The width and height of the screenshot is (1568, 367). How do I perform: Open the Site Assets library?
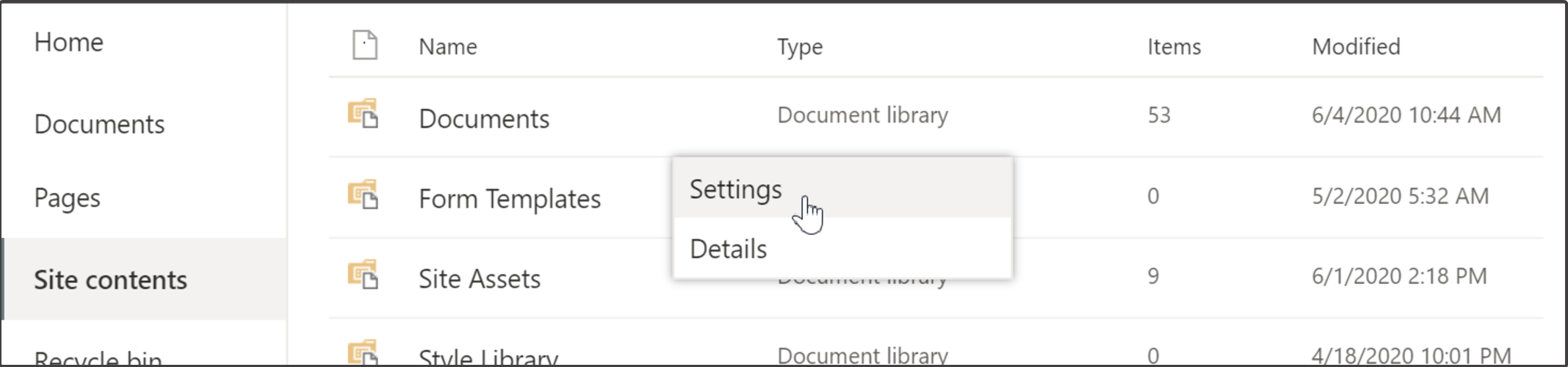[x=480, y=279]
